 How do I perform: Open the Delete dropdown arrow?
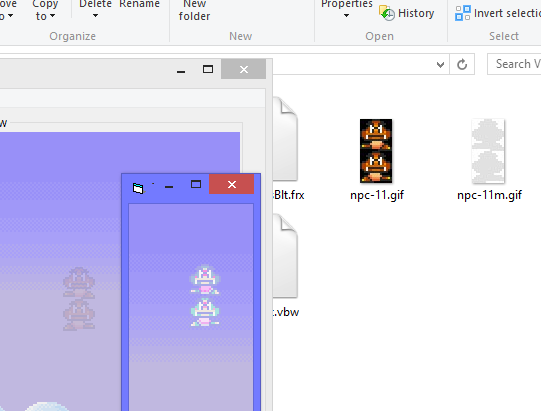coord(95,16)
